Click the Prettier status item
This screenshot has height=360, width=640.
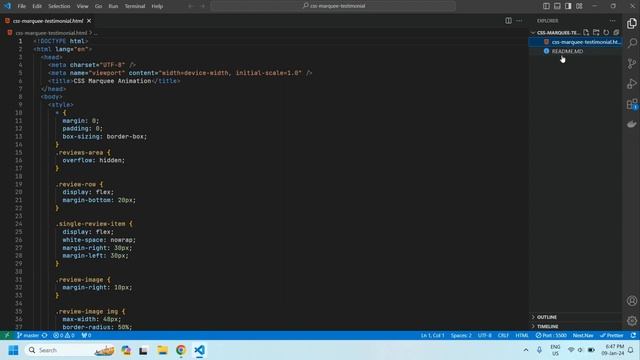pos(611,336)
